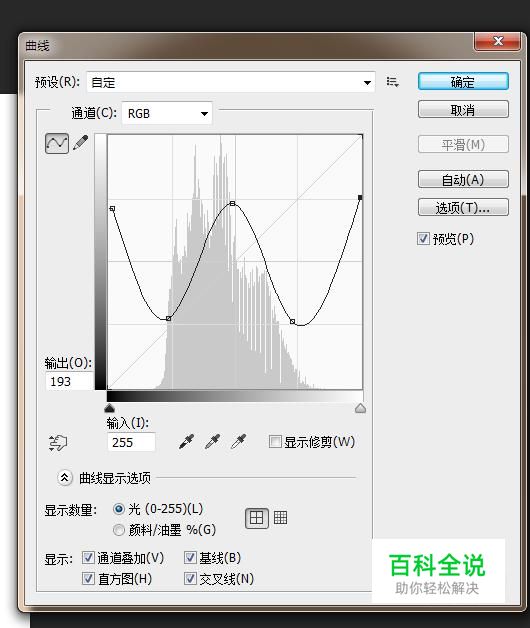Toggle the 预览(P) preview checkbox
This screenshot has height=628, width=530.
coord(423,239)
